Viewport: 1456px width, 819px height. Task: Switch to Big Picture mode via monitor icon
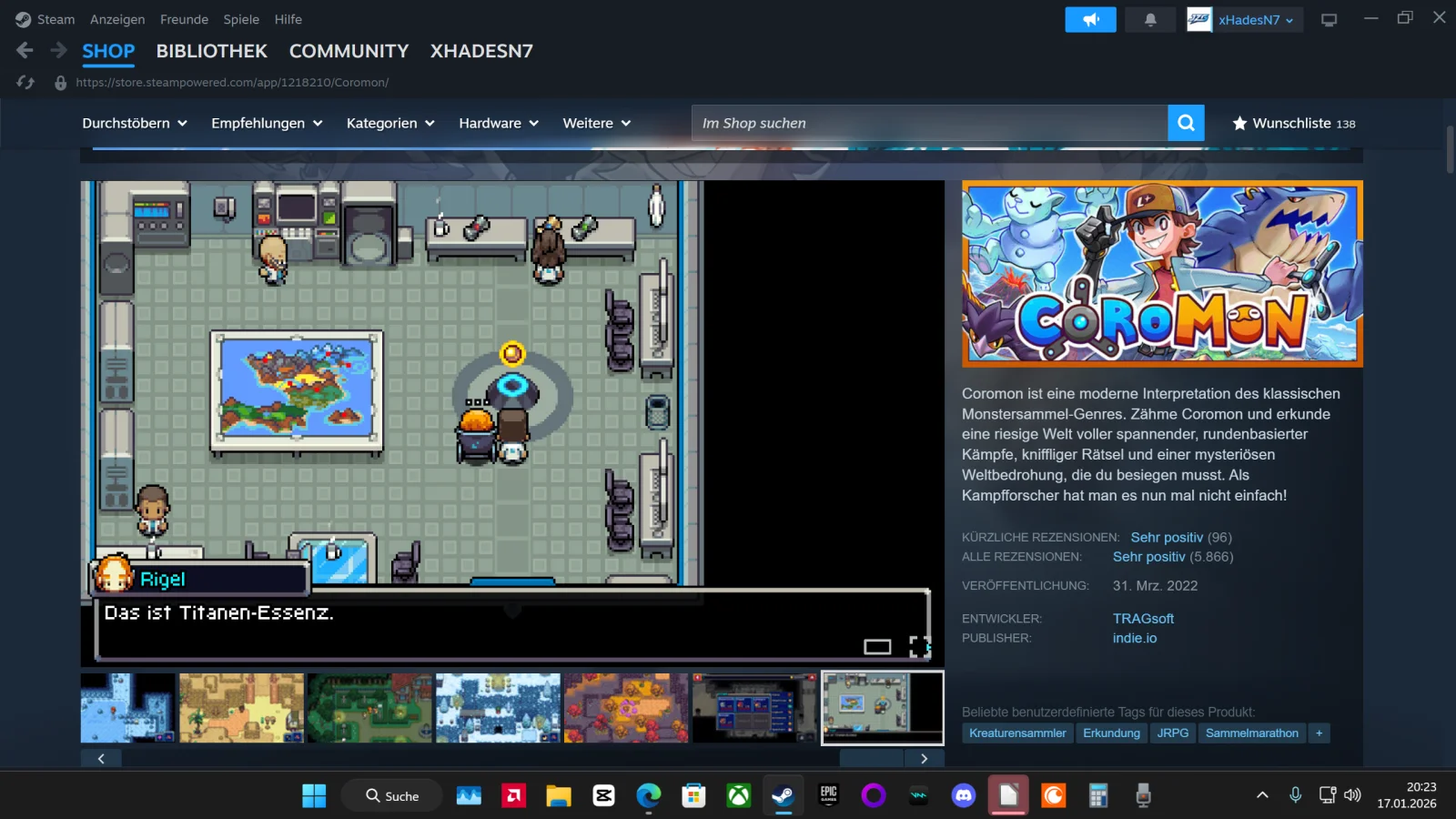coord(1330,19)
